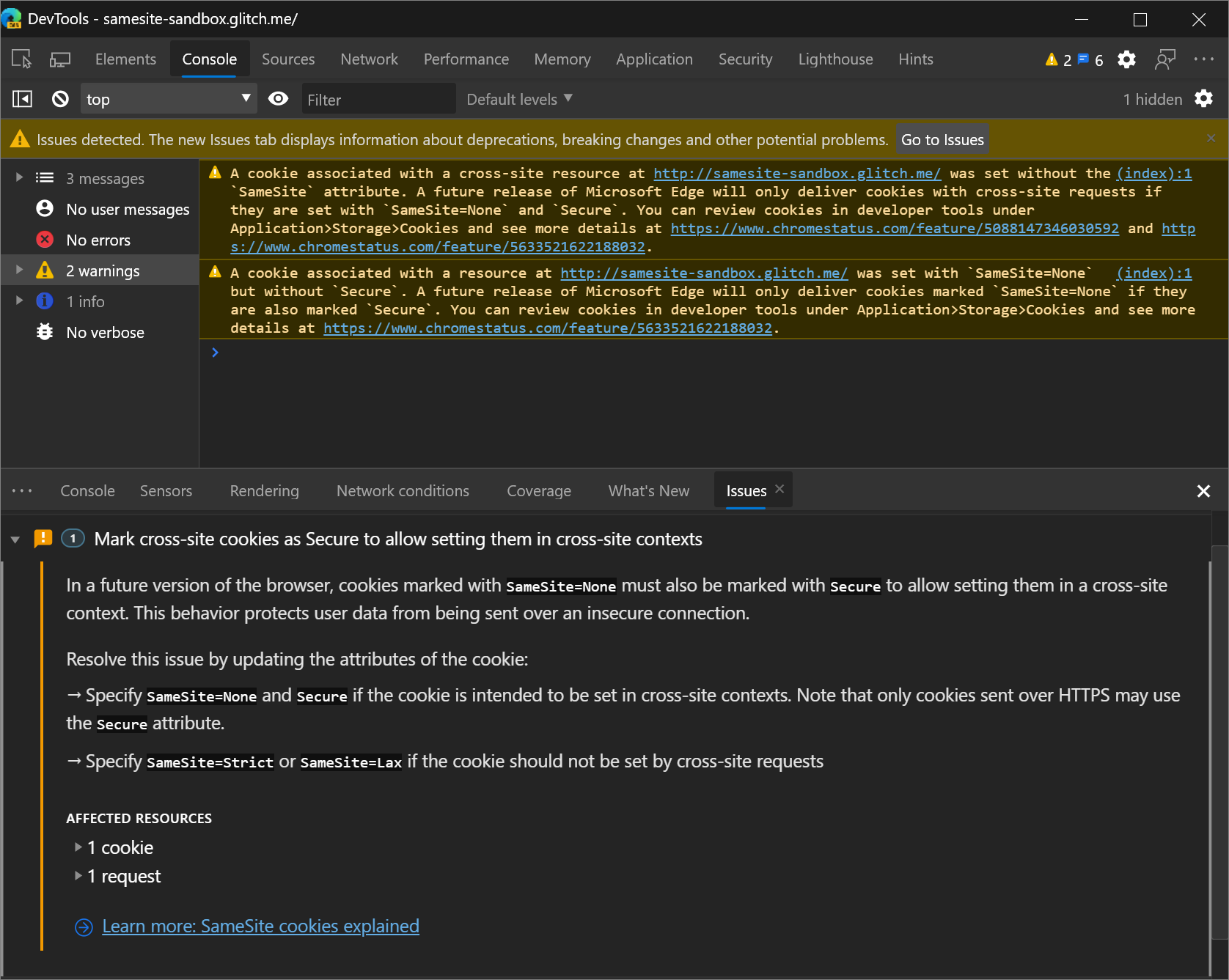Open the SameSite cookies explained link
Image resolution: width=1229 pixels, height=980 pixels.
point(260,926)
